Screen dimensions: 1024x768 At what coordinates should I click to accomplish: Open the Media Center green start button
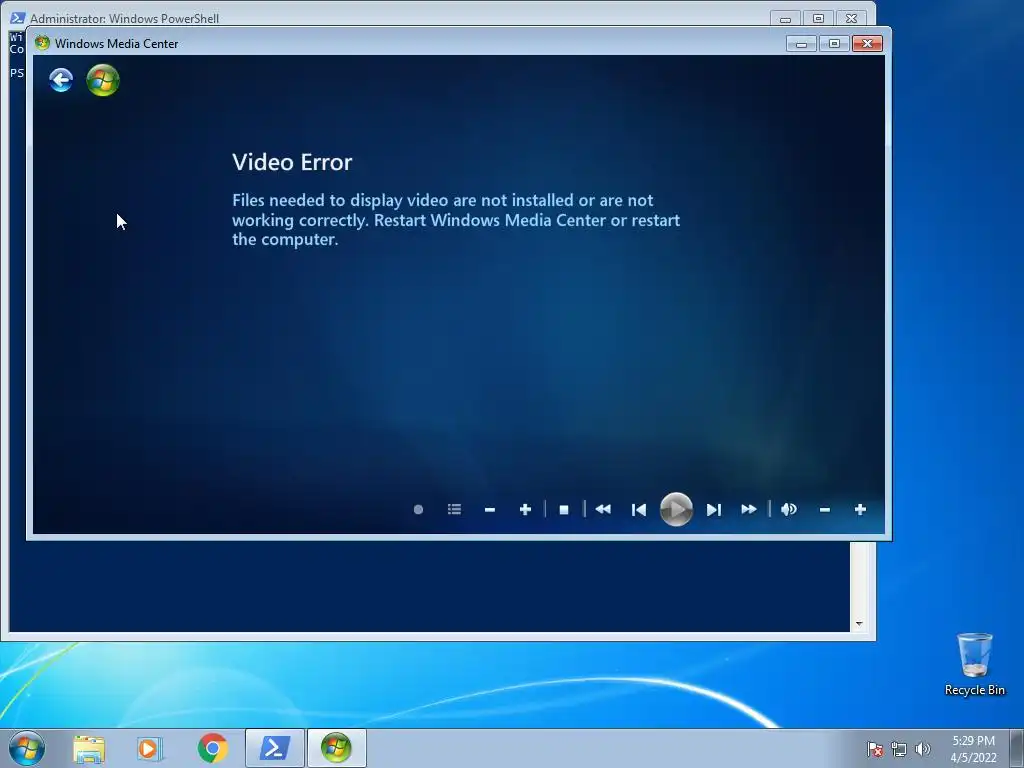pos(103,80)
